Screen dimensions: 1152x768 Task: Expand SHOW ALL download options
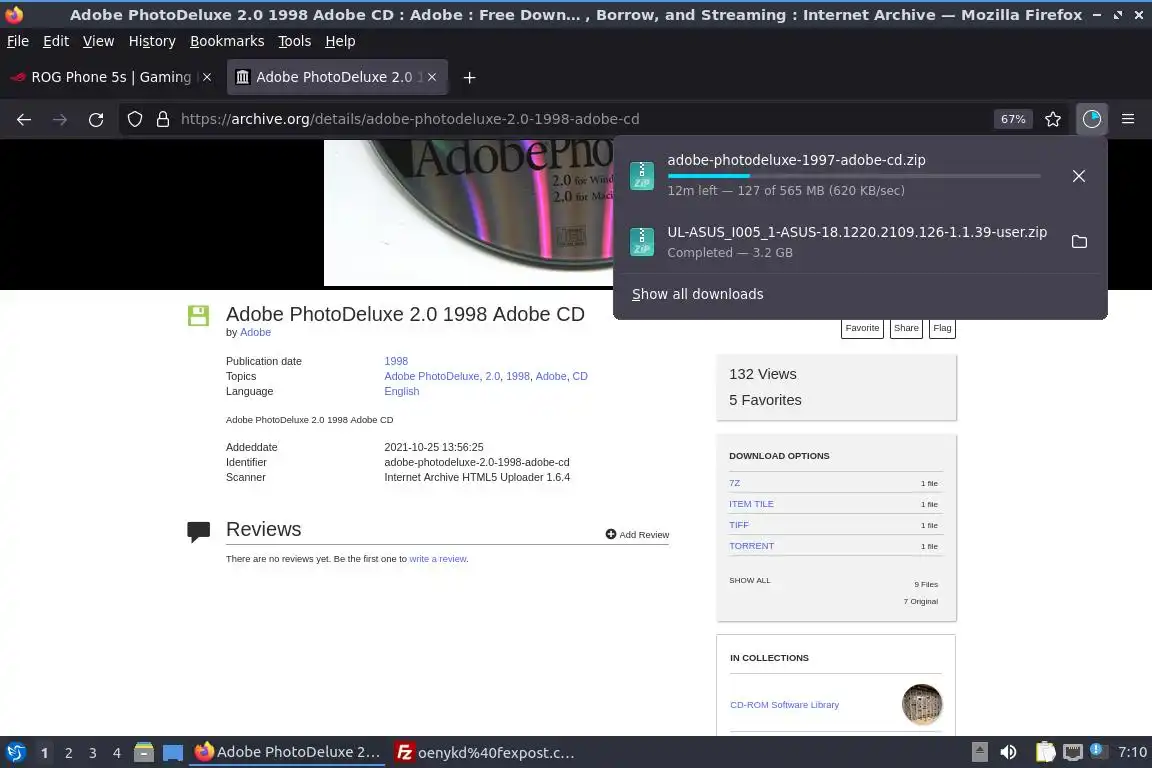coord(749,581)
